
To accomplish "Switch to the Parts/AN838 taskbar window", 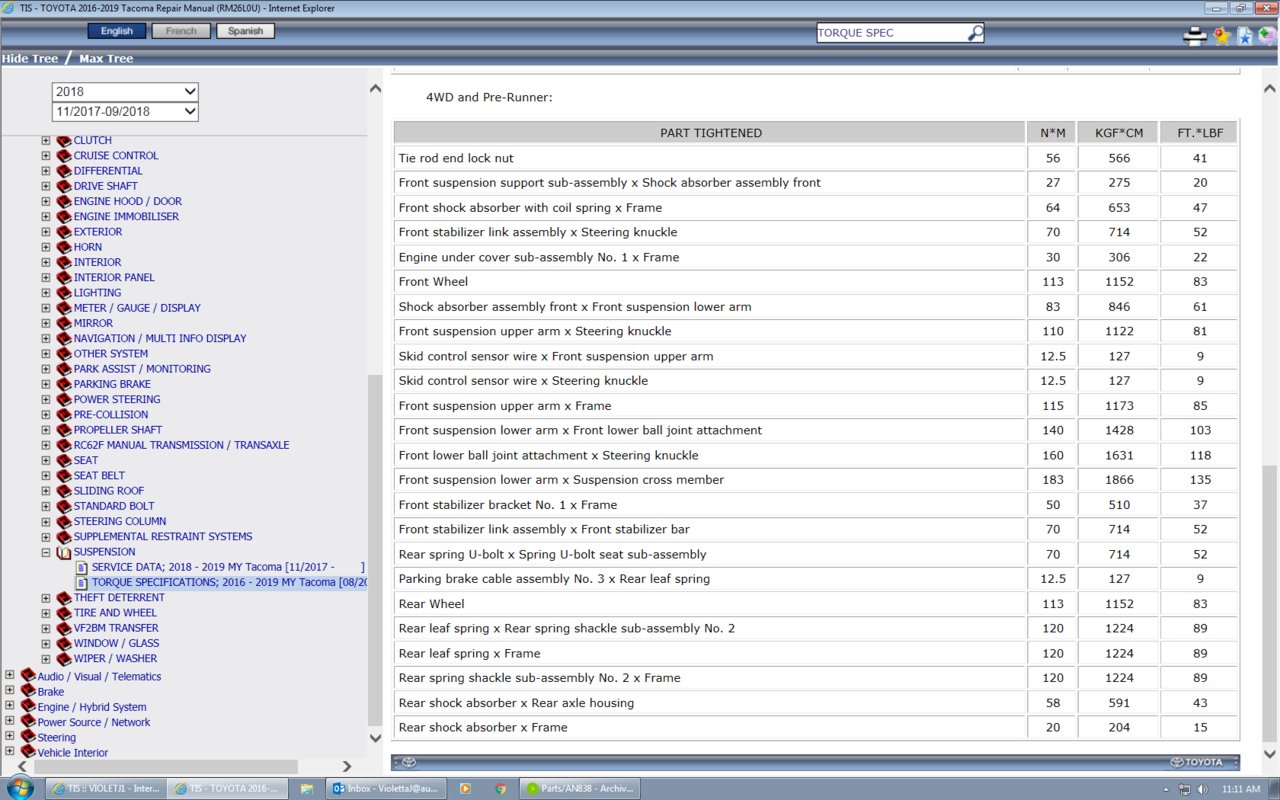I will [x=580, y=788].
